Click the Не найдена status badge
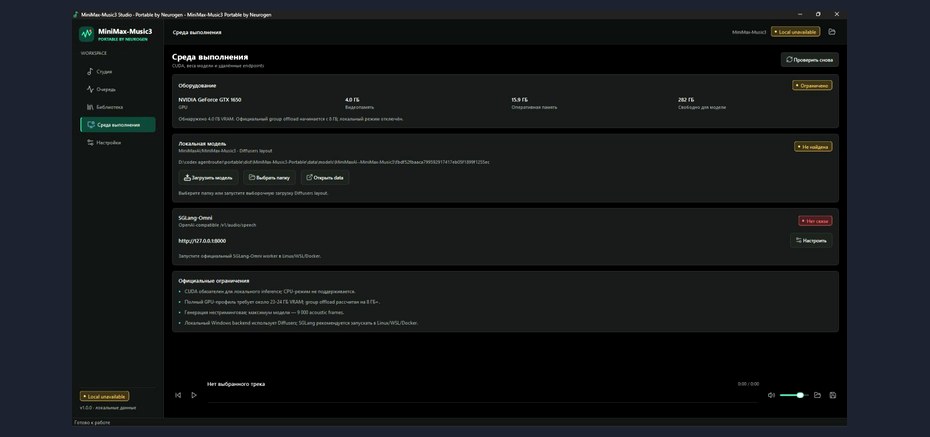The width and height of the screenshot is (930, 437). tap(813, 146)
